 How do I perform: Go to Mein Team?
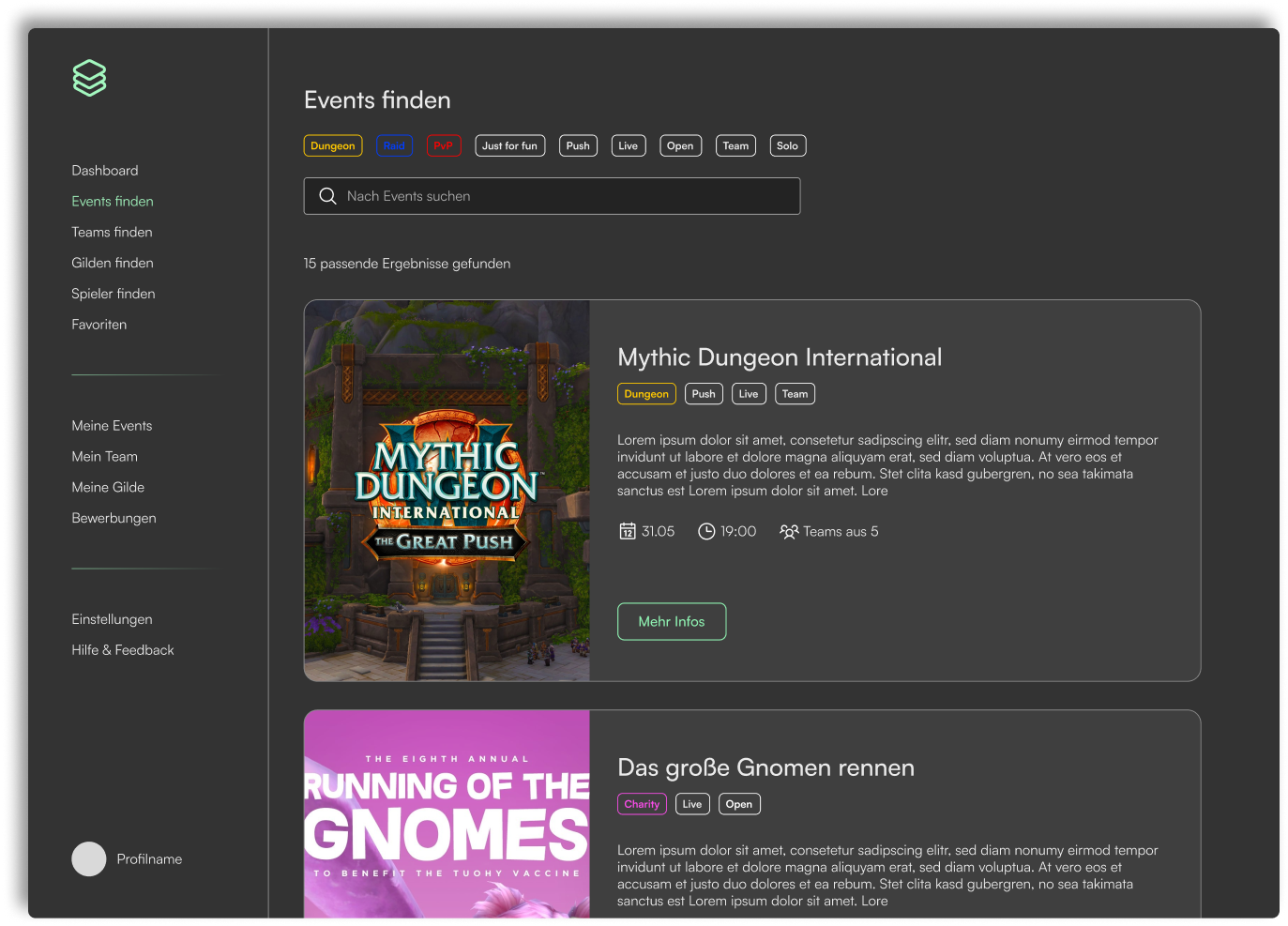[105, 457]
